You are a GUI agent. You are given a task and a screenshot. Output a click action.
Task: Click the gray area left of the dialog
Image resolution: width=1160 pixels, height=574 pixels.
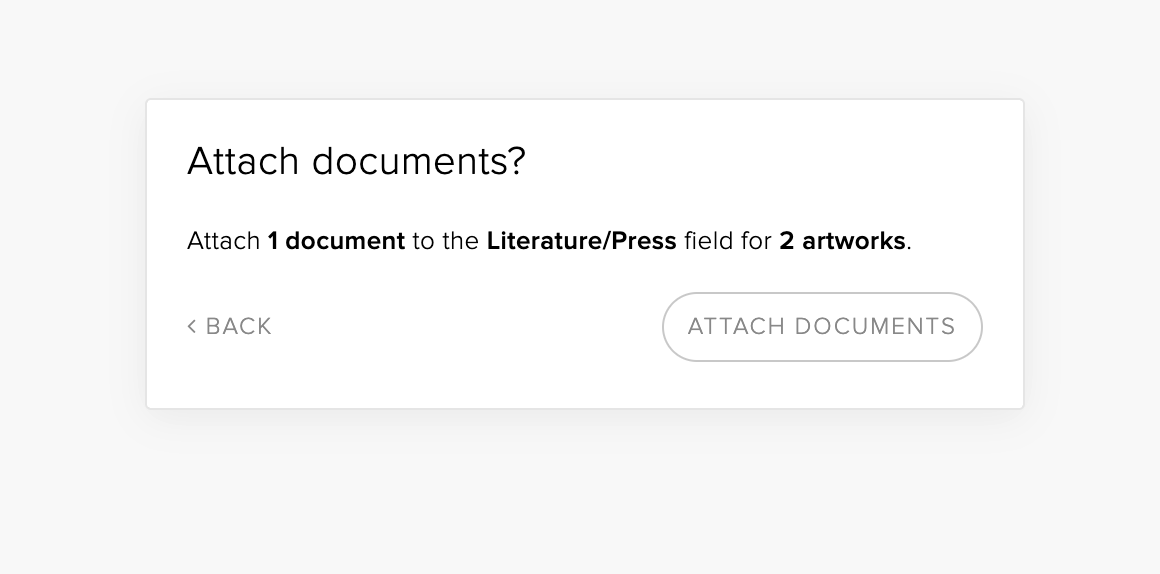click(x=72, y=250)
